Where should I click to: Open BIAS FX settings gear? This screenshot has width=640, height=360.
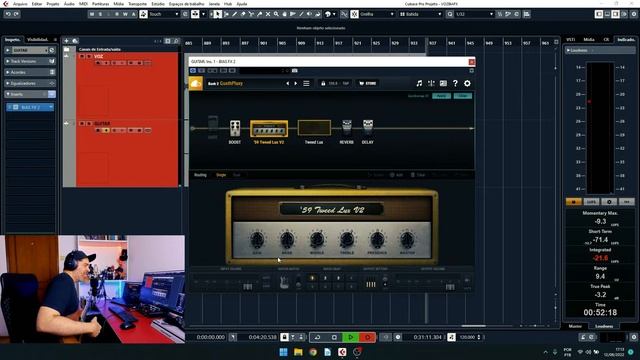467,83
